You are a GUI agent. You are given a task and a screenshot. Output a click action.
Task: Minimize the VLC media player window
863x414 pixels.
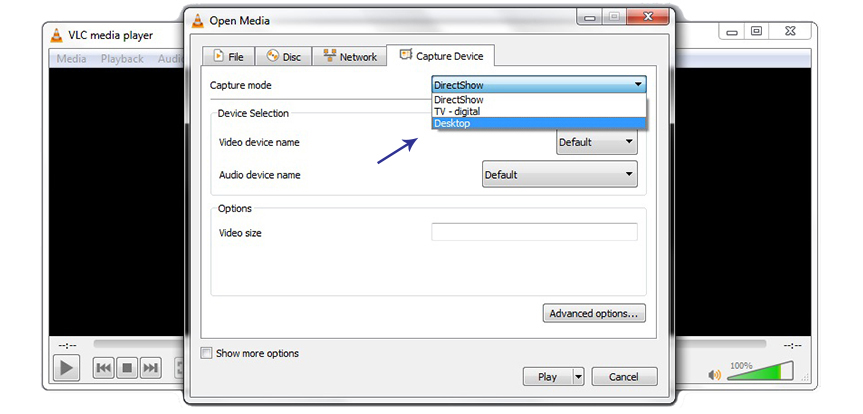click(x=732, y=31)
